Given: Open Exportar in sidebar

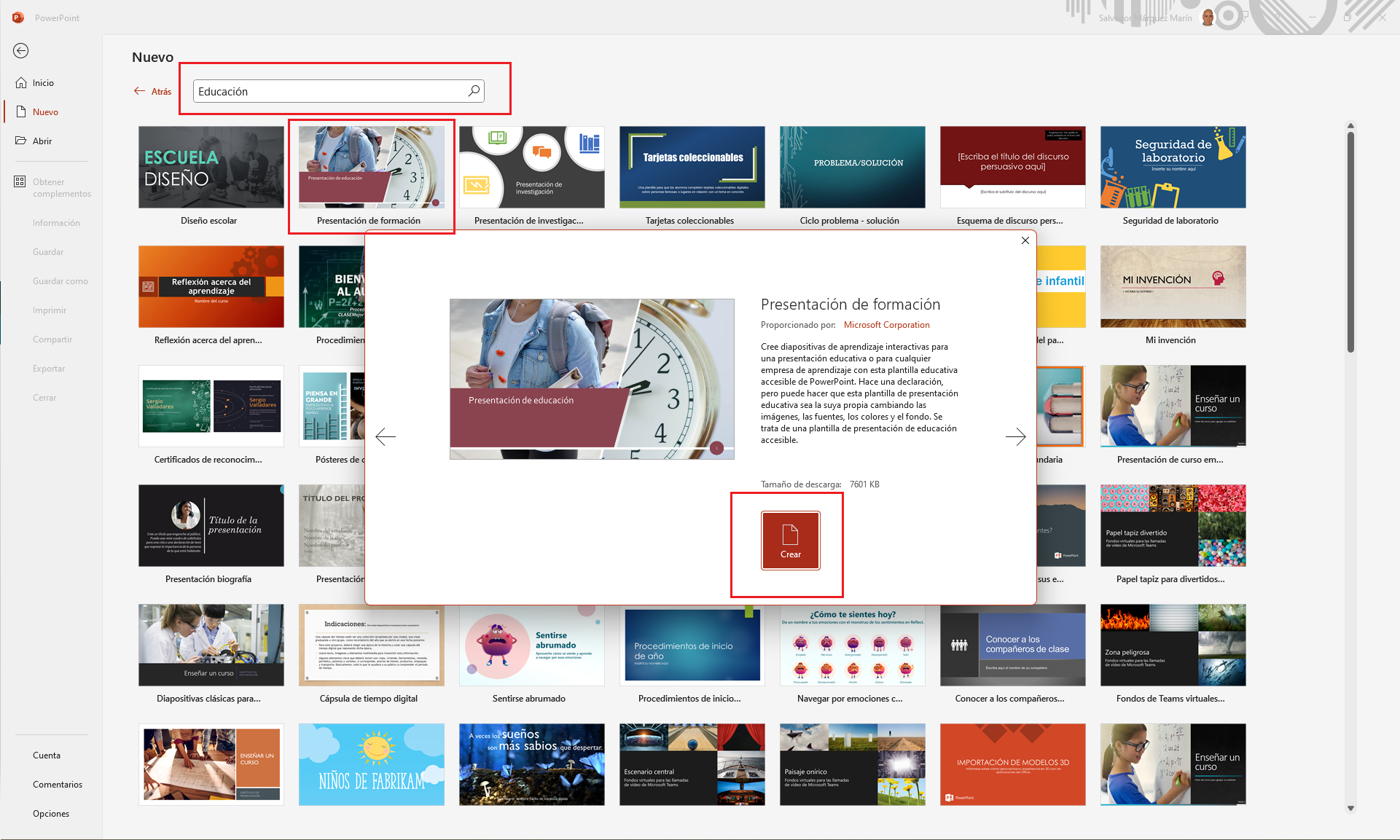Looking at the screenshot, I should 49,369.
